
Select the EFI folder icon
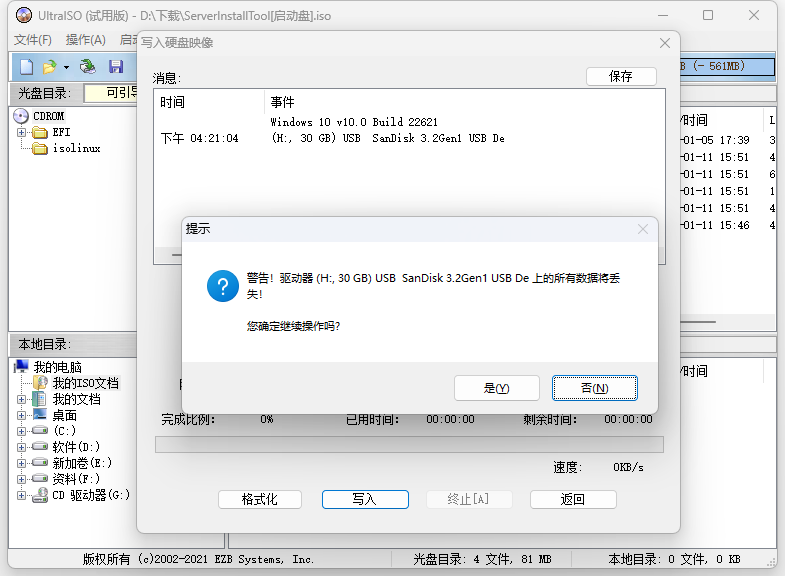coord(40,133)
